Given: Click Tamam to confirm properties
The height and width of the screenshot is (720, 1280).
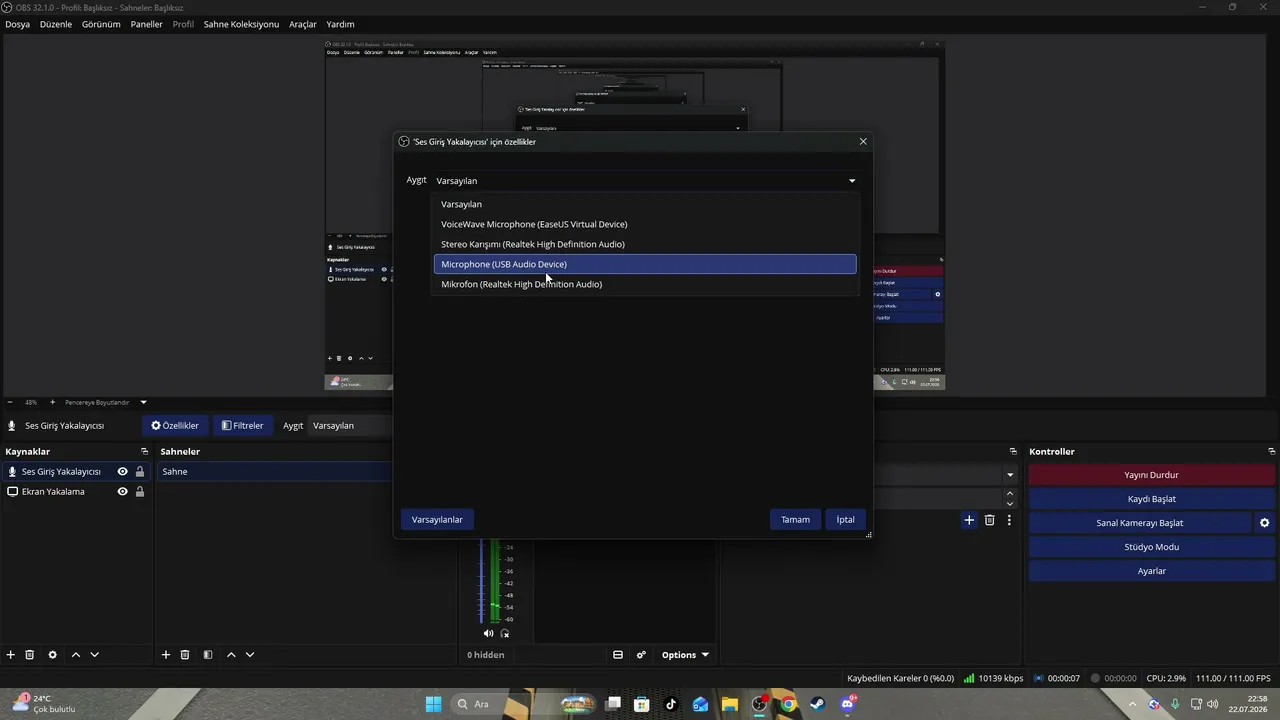Looking at the screenshot, I should [795, 520].
